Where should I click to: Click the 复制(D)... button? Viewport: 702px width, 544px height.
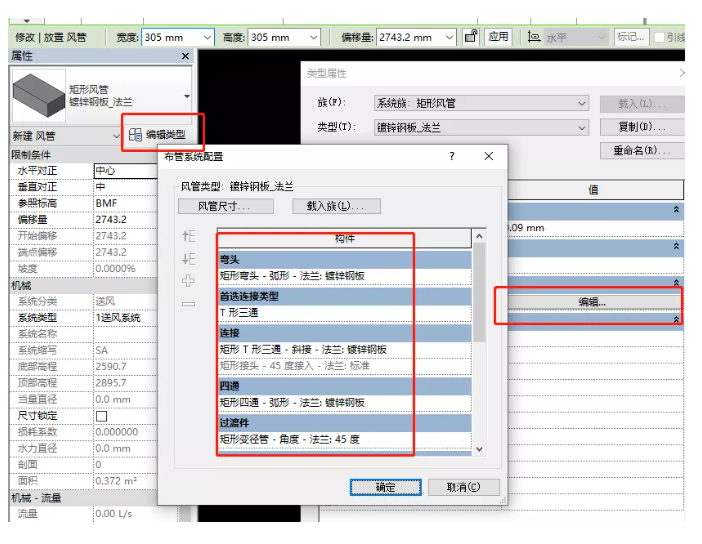point(642,127)
